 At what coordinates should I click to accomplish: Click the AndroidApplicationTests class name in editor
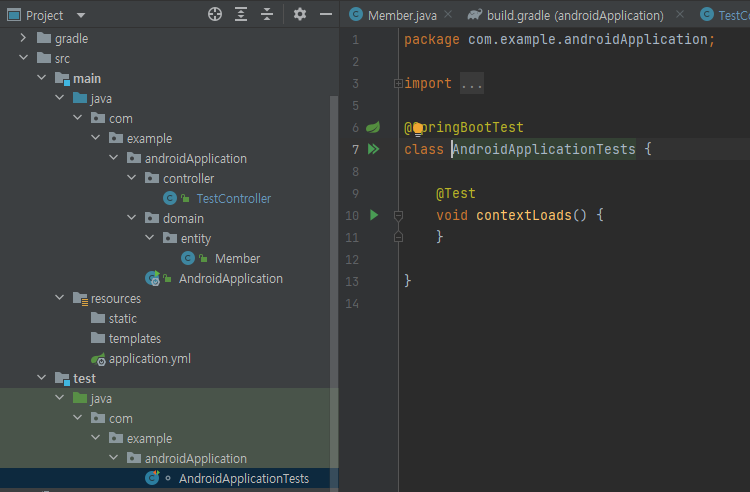544,149
